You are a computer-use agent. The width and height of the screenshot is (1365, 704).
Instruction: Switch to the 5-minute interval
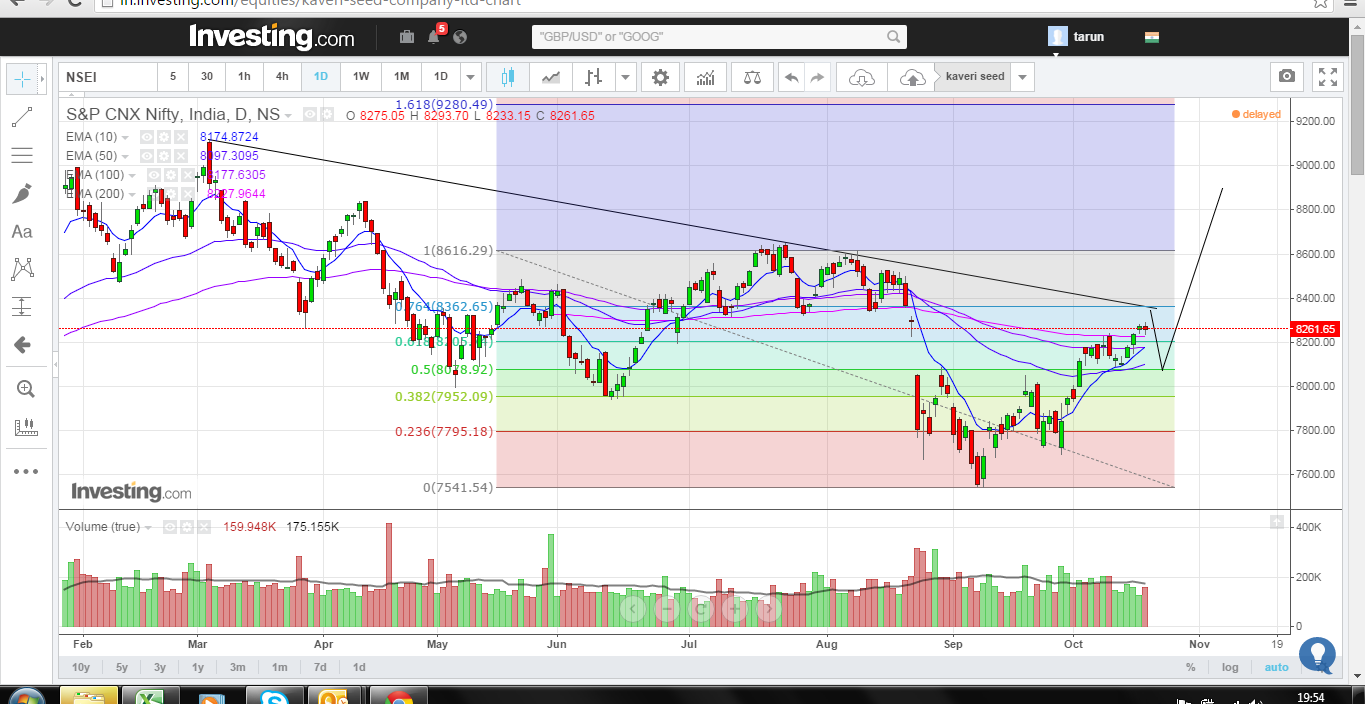point(172,77)
